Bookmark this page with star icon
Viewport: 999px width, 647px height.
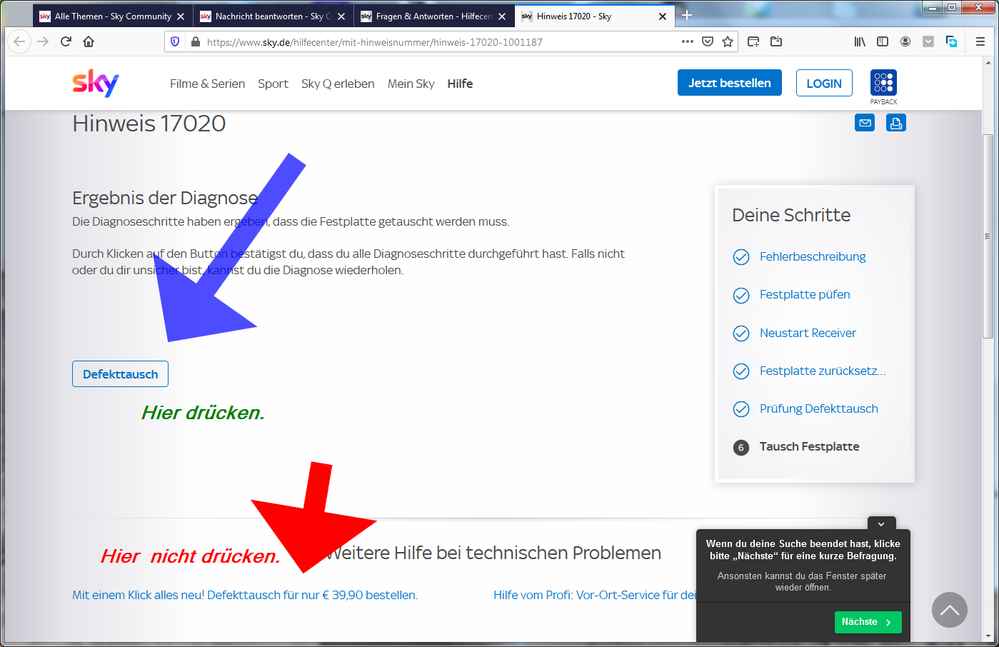pos(728,42)
